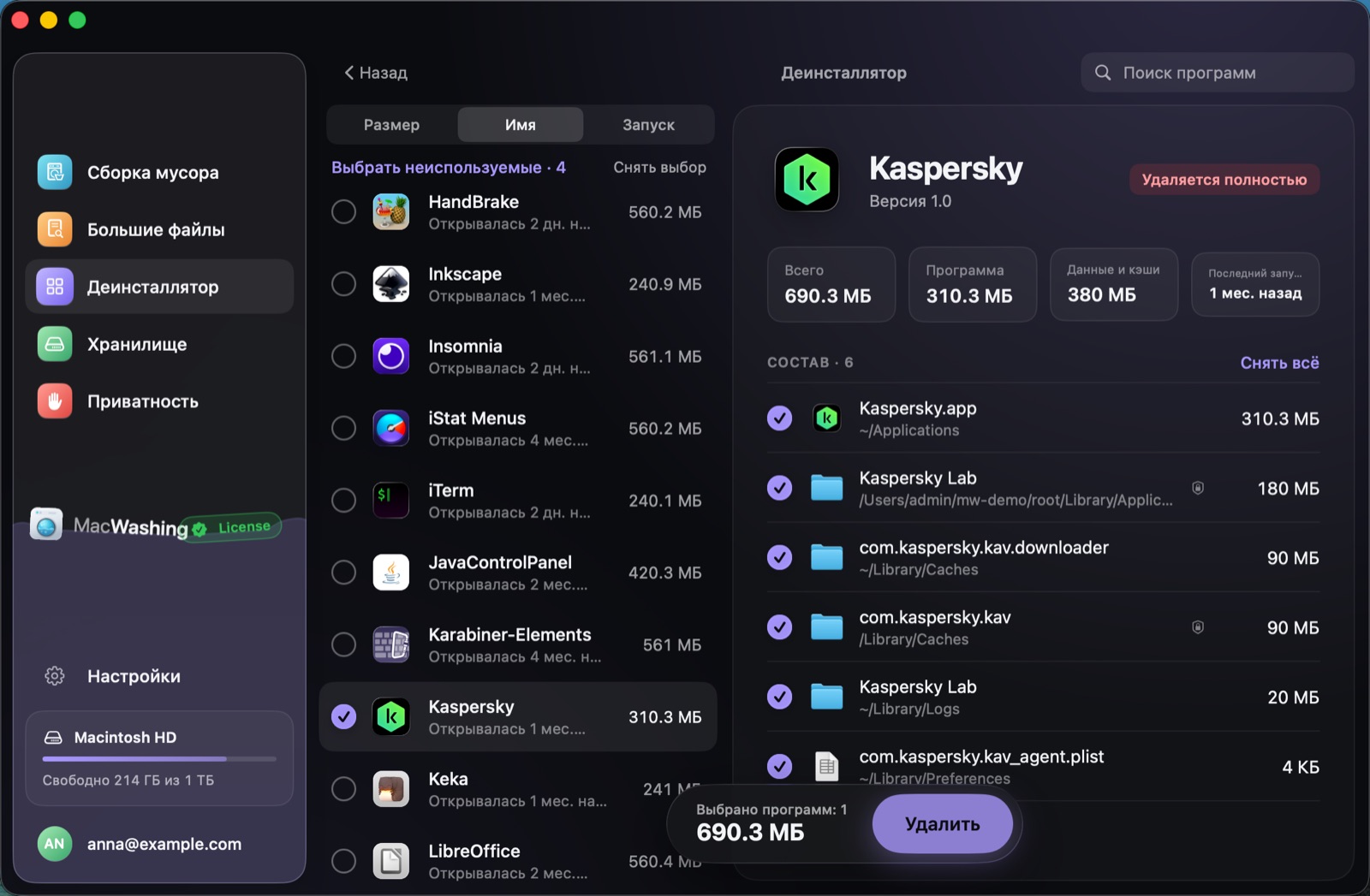Deselect the com.kaspersky.kav.downloader checkbox
This screenshot has width=1370, height=896.
click(x=779, y=557)
